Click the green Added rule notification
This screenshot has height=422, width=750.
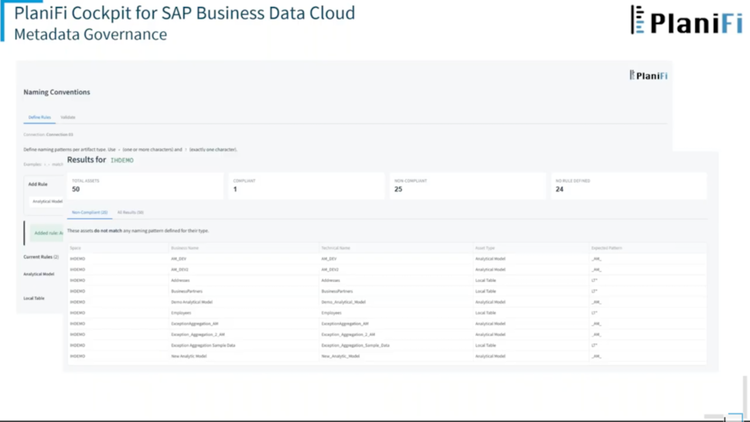click(47, 233)
